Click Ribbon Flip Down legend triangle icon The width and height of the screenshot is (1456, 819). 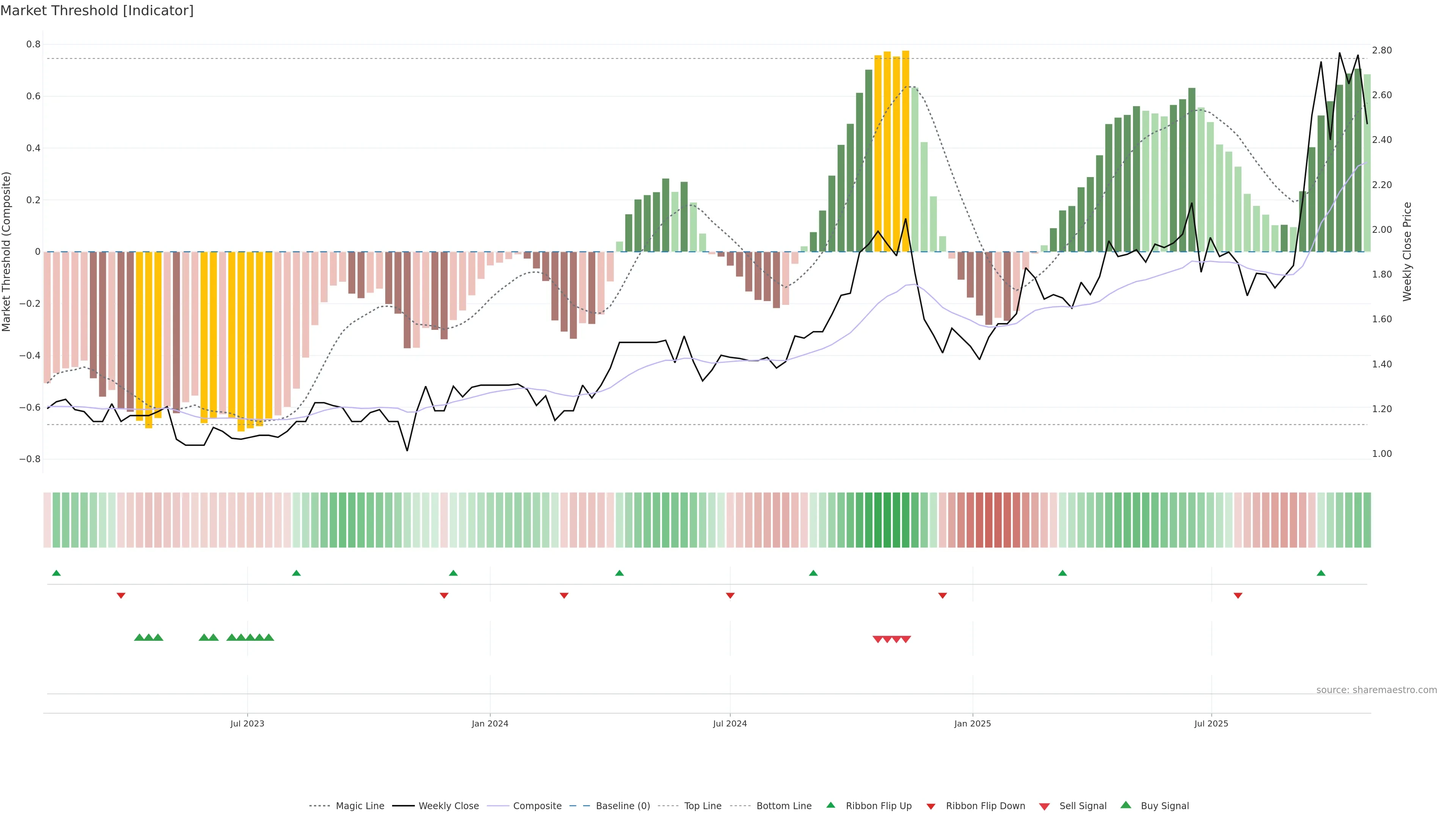click(931, 806)
